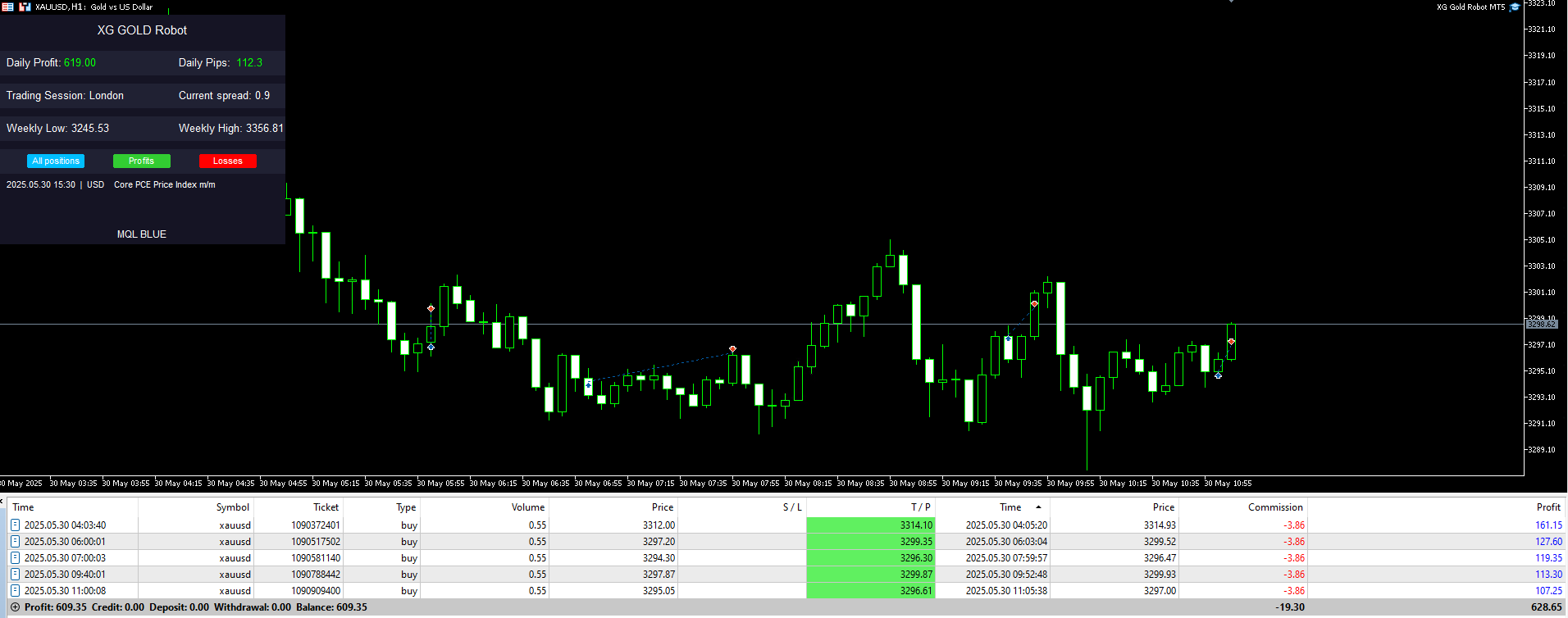Click the document icon of the 11:00:08 trade
The height and width of the screenshot is (618, 1568).
tap(15, 591)
